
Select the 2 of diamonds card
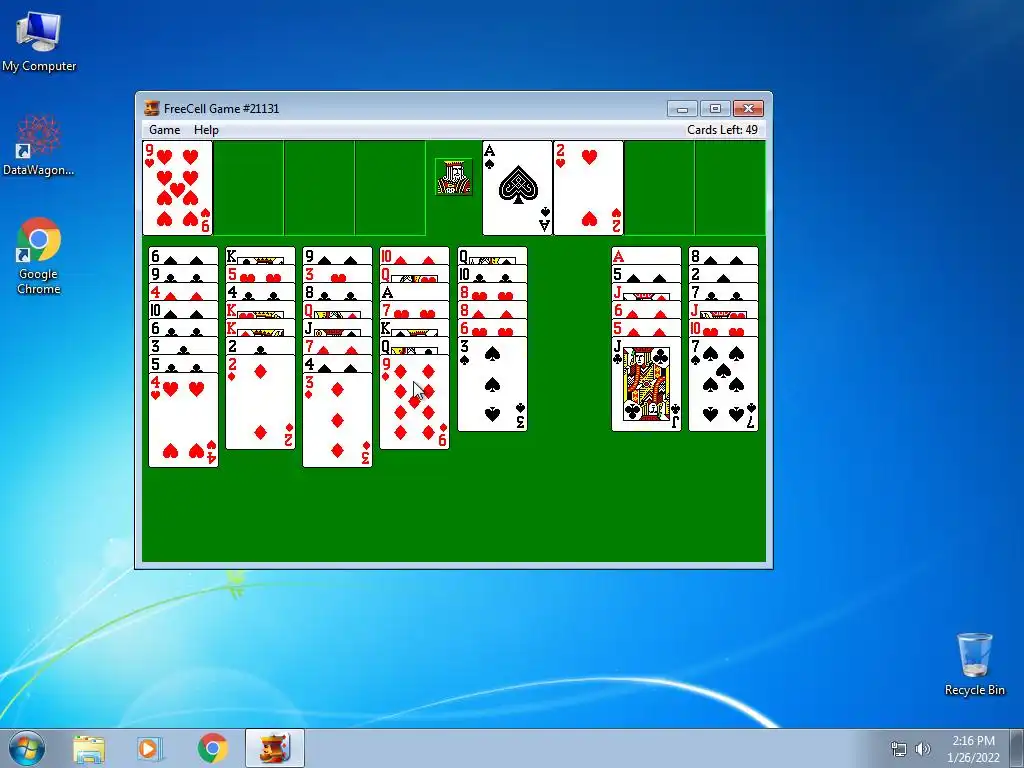tap(261, 402)
